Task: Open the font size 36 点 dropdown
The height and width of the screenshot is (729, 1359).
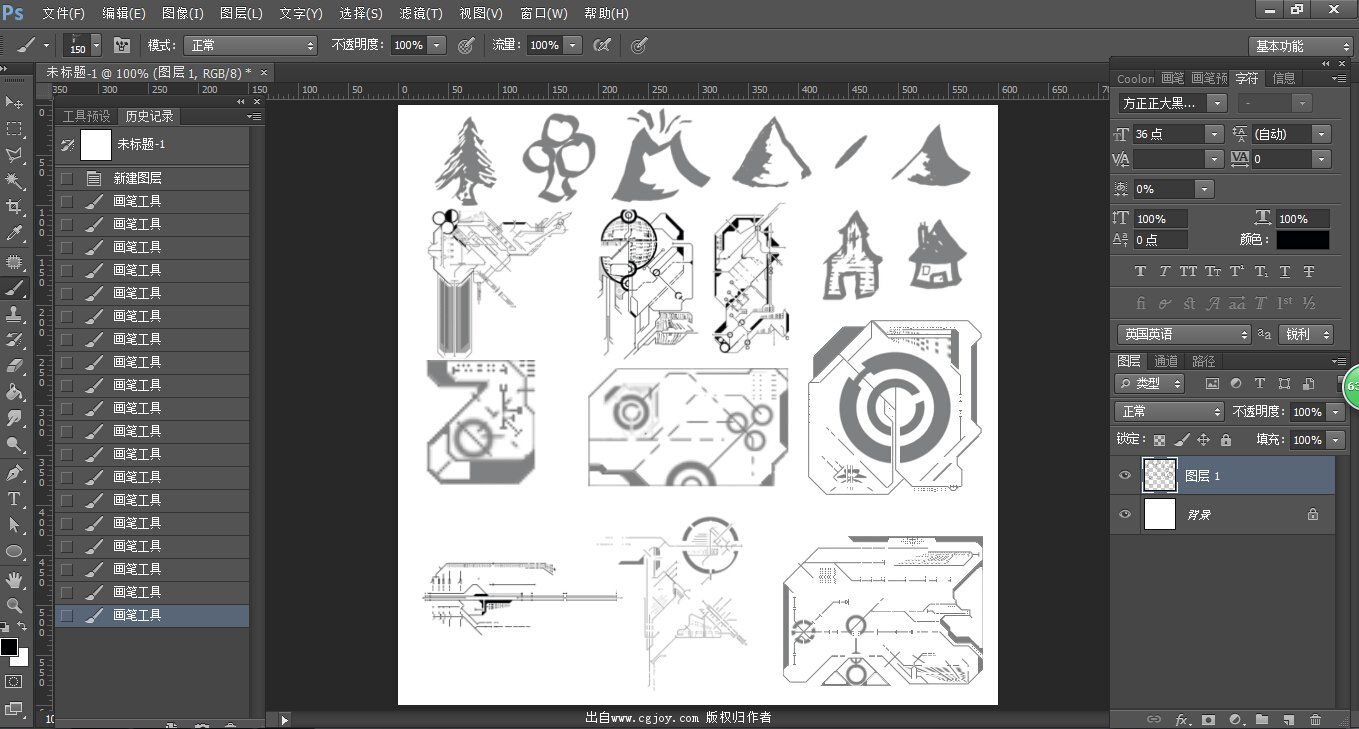Action: pos(1214,134)
